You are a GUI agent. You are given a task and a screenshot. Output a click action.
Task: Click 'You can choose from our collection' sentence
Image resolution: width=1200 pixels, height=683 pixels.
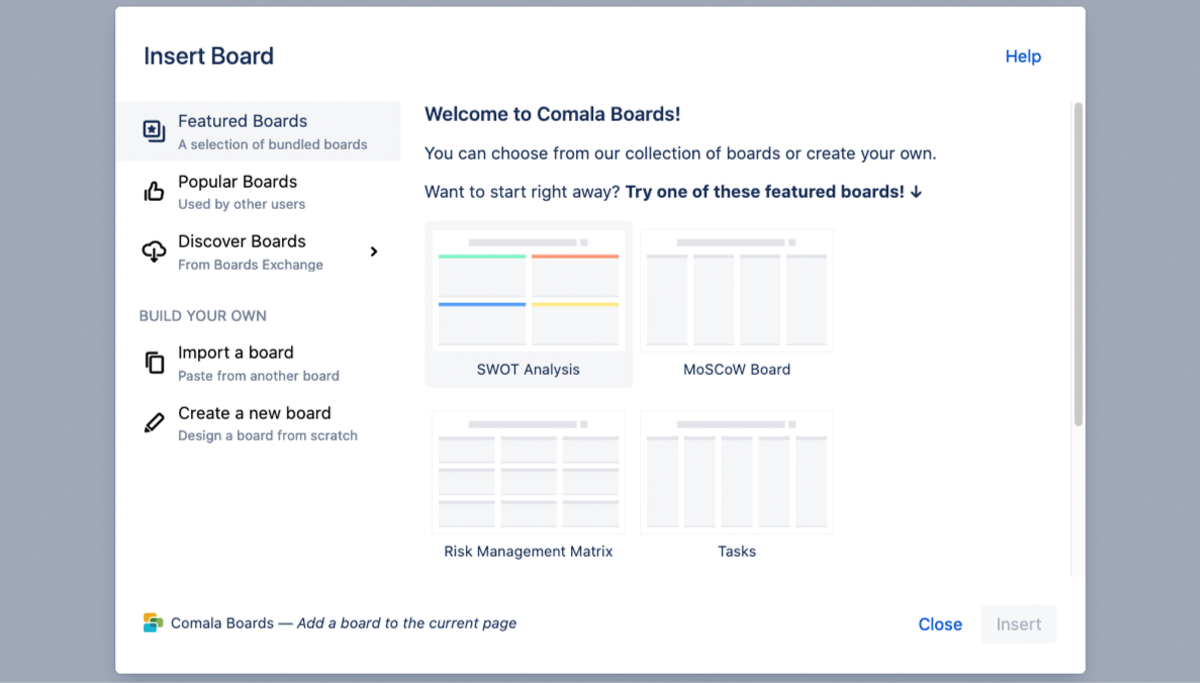tap(680, 154)
